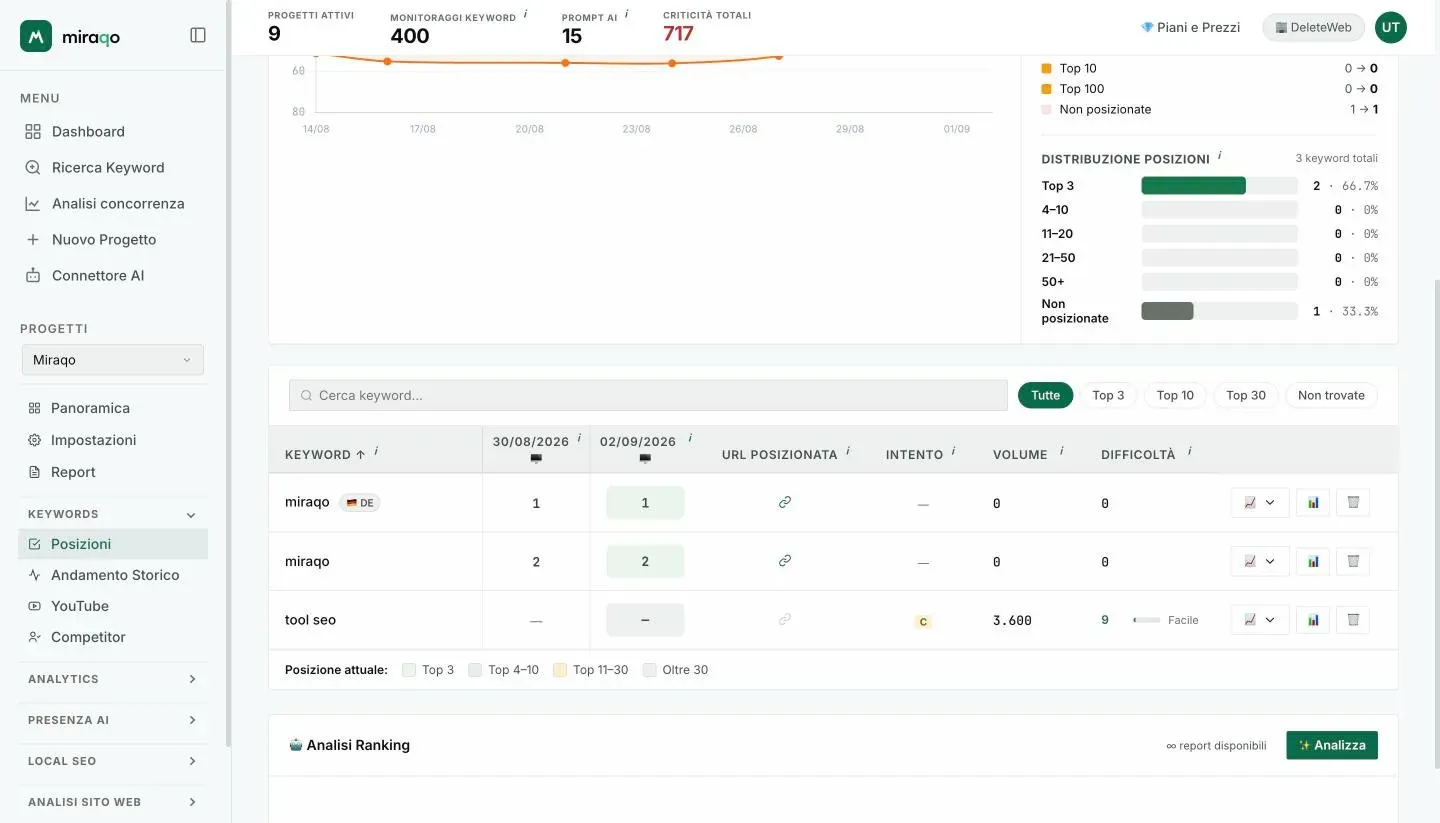Click info icon next to DISTRIBUZIONE POSIZIONI
The width and height of the screenshot is (1440, 823).
[1220, 156]
